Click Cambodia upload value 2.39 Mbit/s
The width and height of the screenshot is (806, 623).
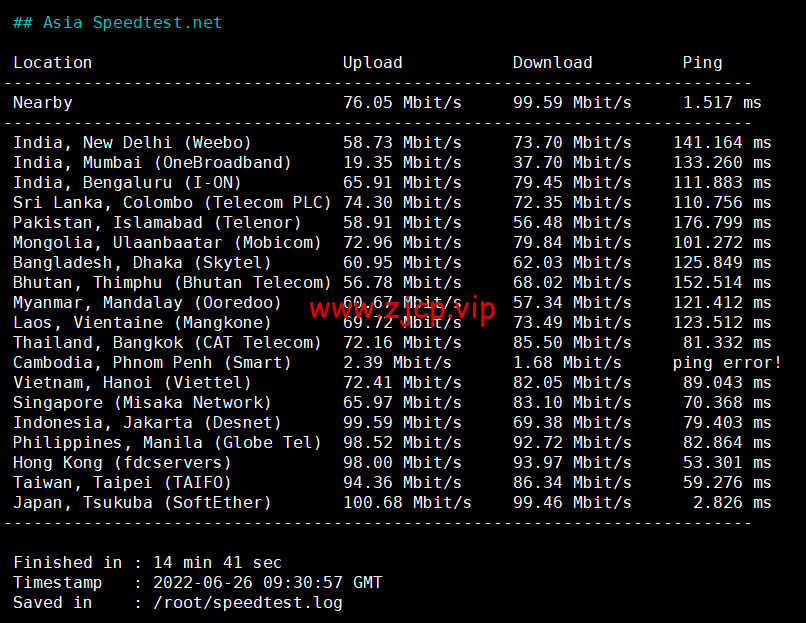pyautogui.click(x=397, y=363)
